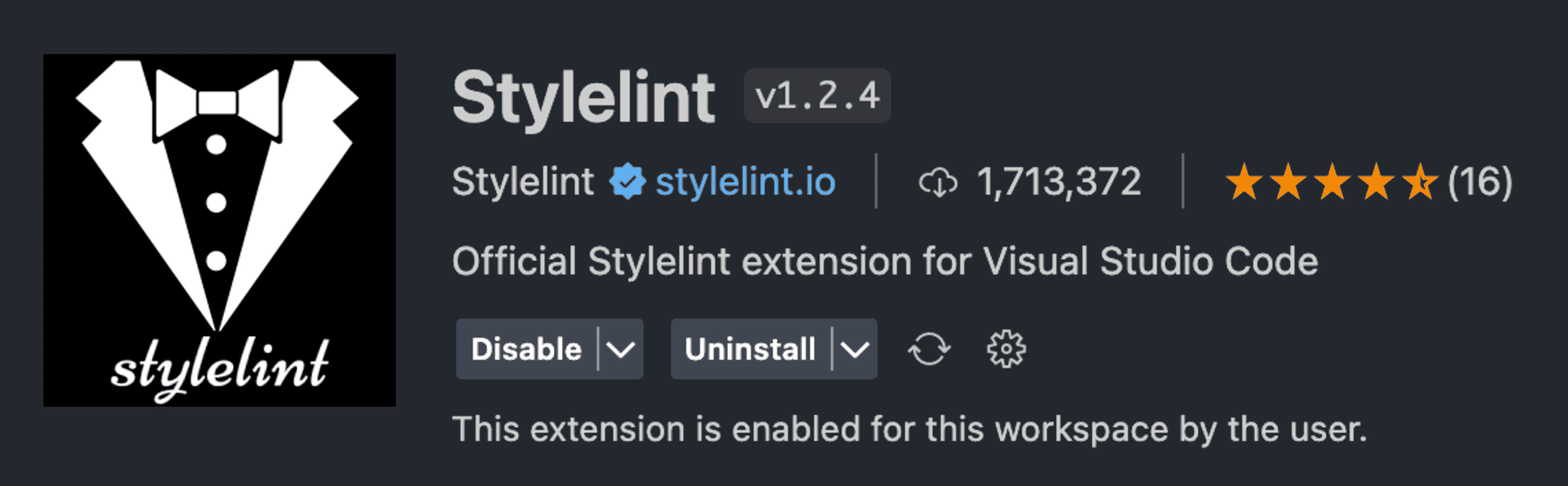
Task: Click the Disable button
Action: [526, 349]
